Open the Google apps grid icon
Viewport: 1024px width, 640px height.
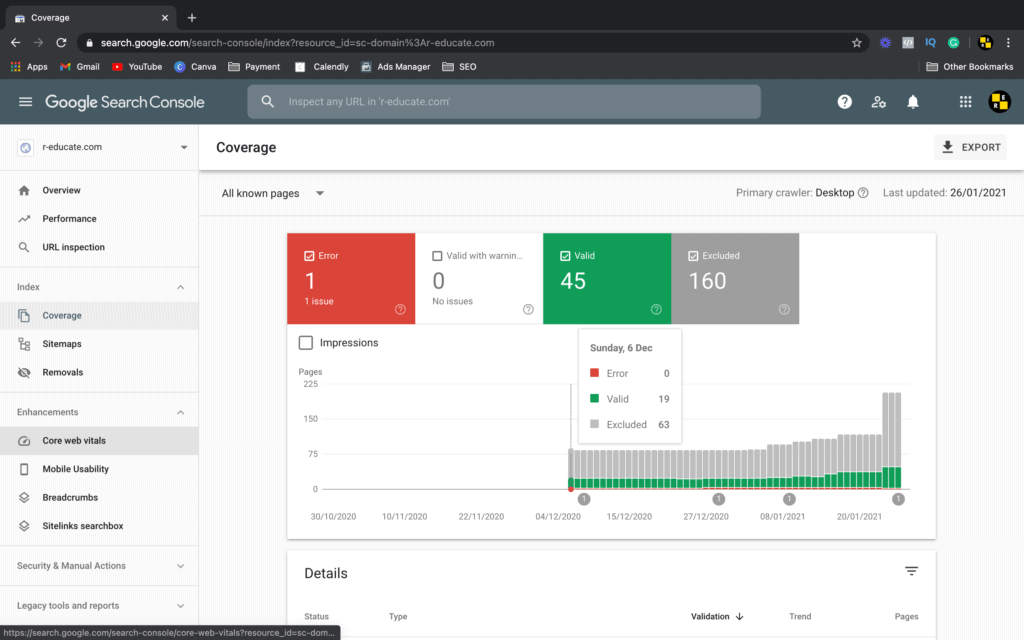[965, 102]
